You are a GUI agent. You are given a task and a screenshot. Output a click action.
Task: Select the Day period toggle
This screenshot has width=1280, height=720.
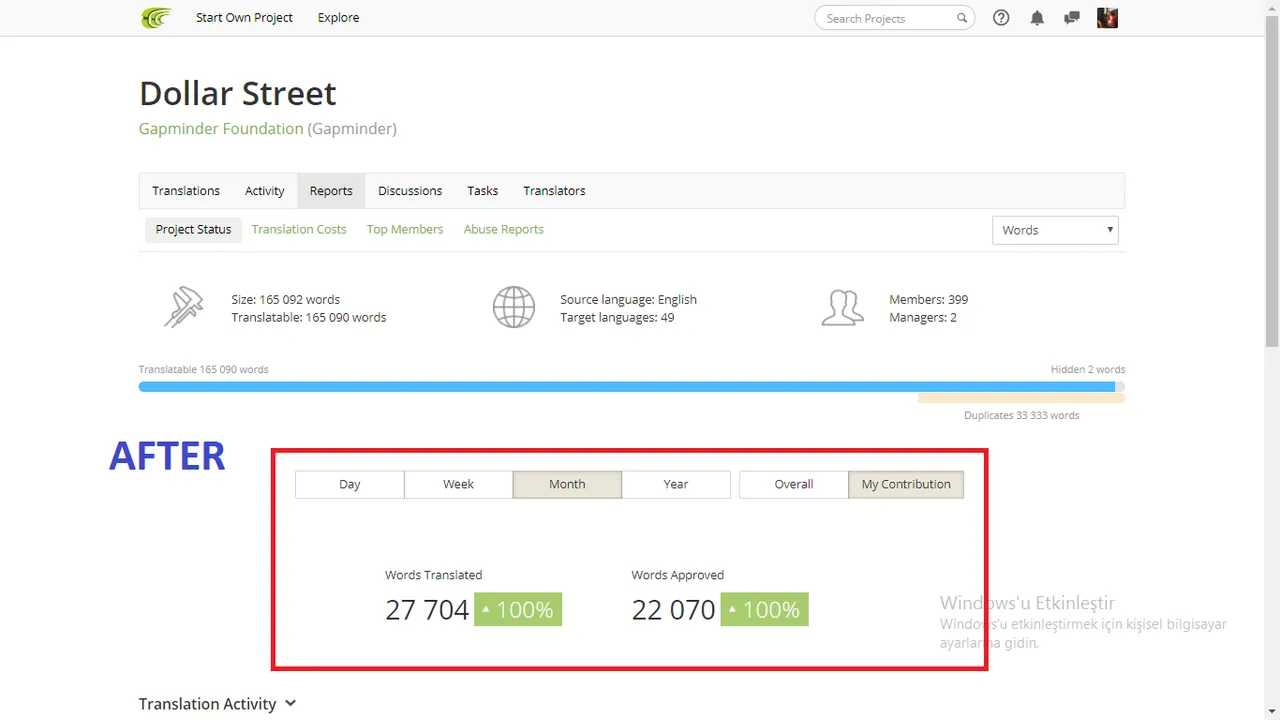(350, 484)
